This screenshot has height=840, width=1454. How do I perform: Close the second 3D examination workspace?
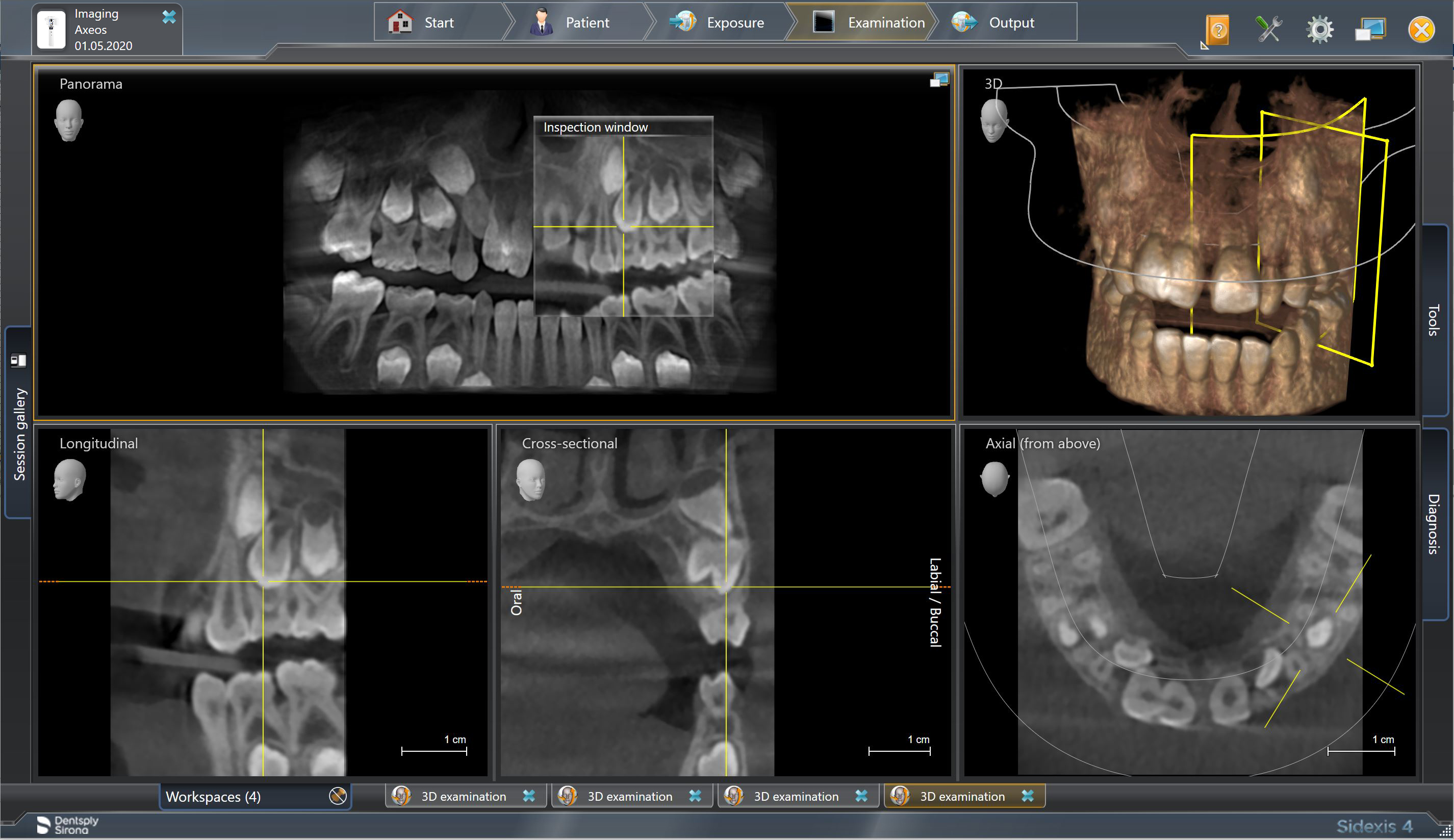[x=695, y=796]
